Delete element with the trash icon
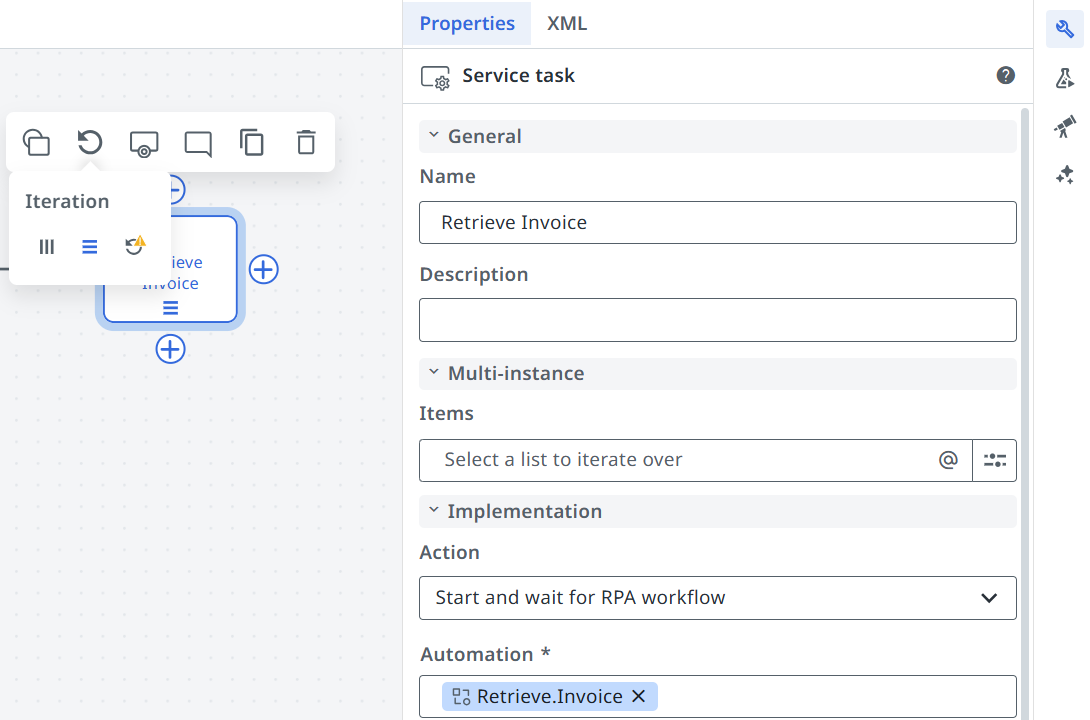 [x=306, y=142]
